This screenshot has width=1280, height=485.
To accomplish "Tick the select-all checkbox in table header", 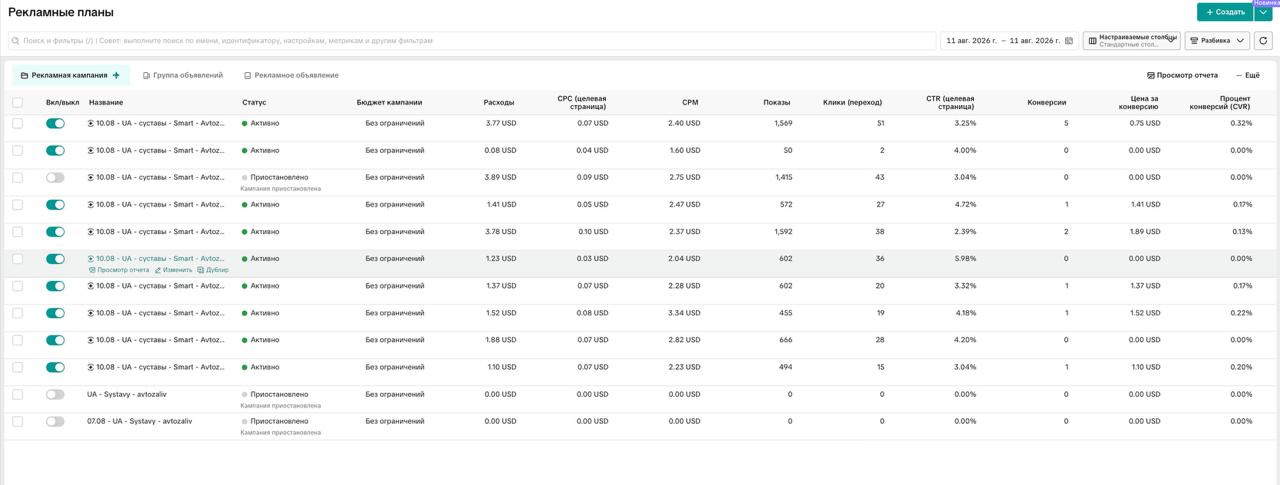I will click(17, 102).
